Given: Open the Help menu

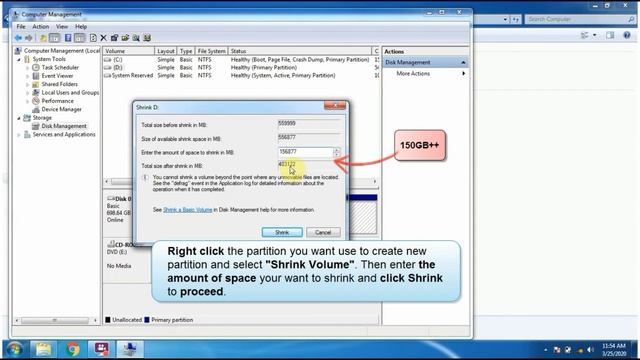Looking at the screenshot, I should pyautogui.click(x=81, y=27).
